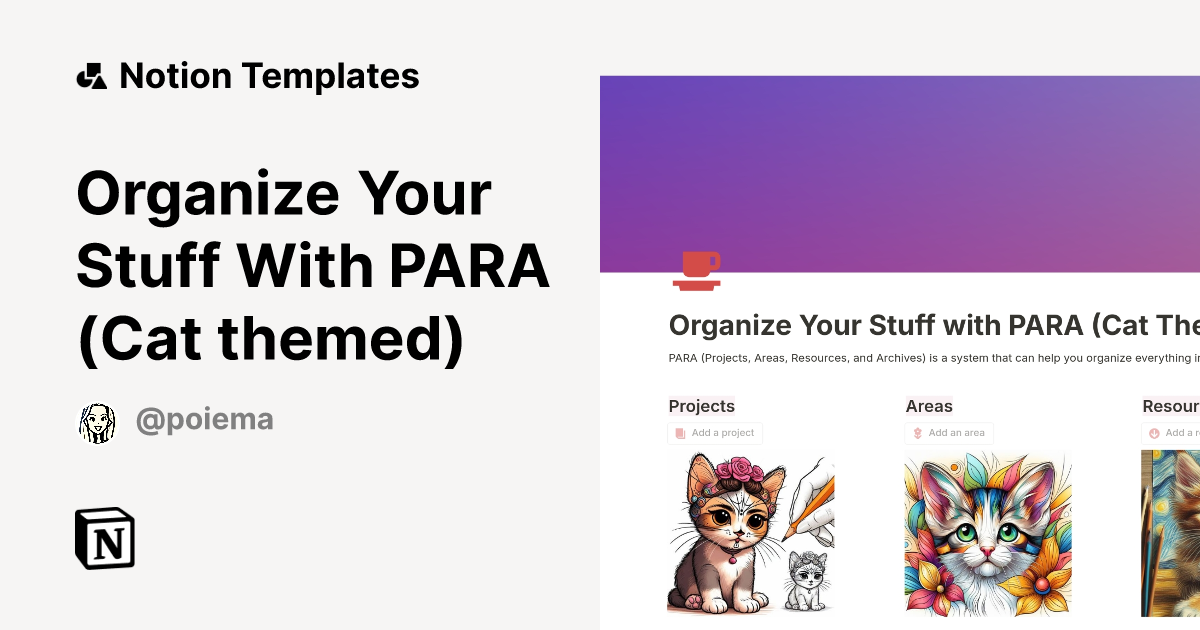Click the Notion Templates shapes logo

(x=92, y=74)
